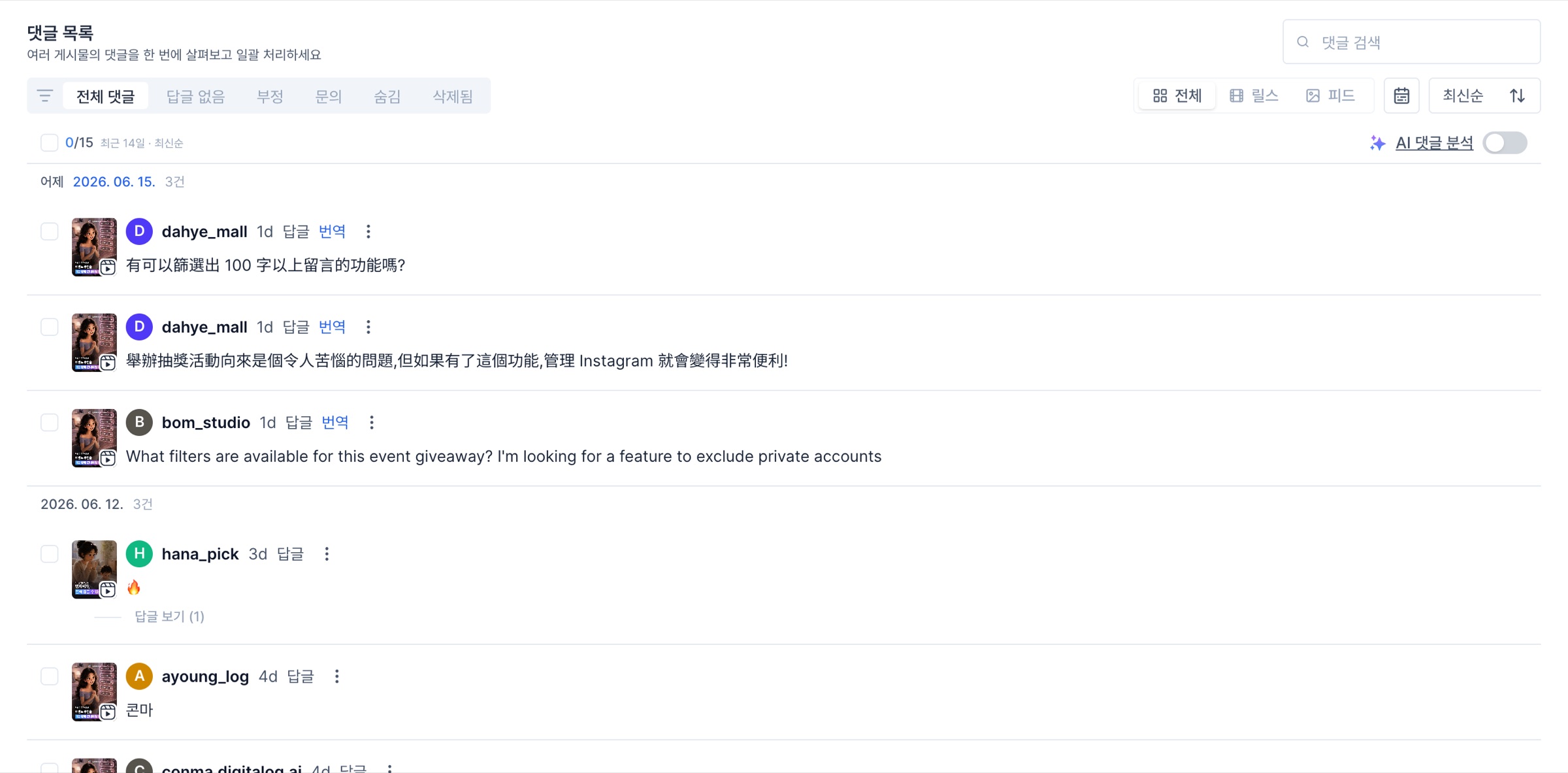Image resolution: width=1568 pixels, height=773 pixels.
Task: Click comment text '콘마'
Action: [x=139, y=710]
